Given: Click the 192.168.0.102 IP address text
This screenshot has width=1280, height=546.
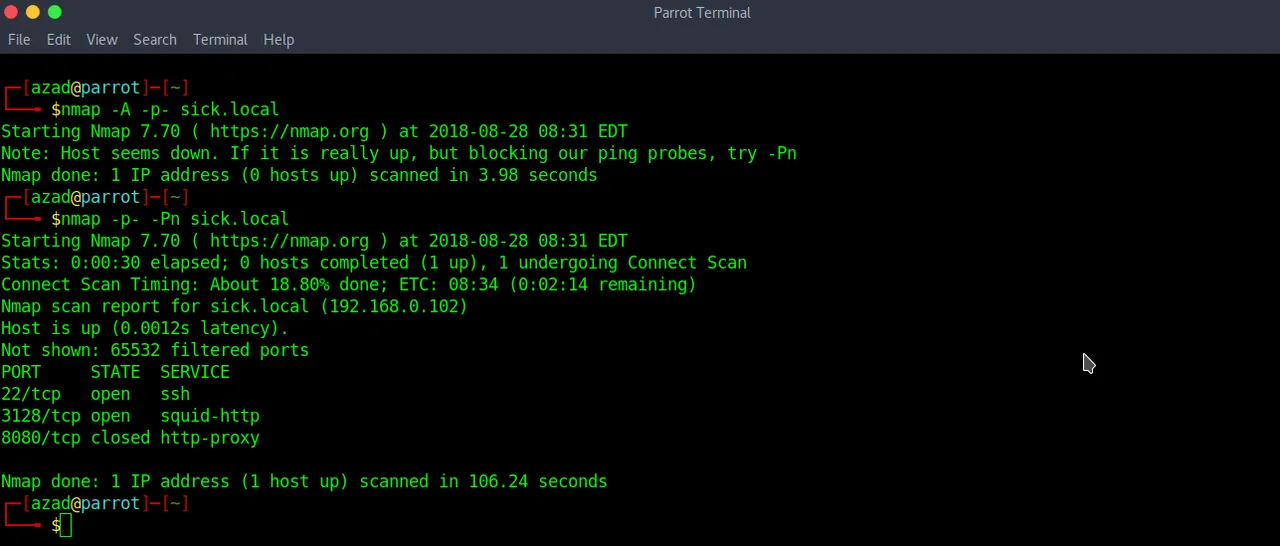Looking at the screenshot, I should [394, 306].
